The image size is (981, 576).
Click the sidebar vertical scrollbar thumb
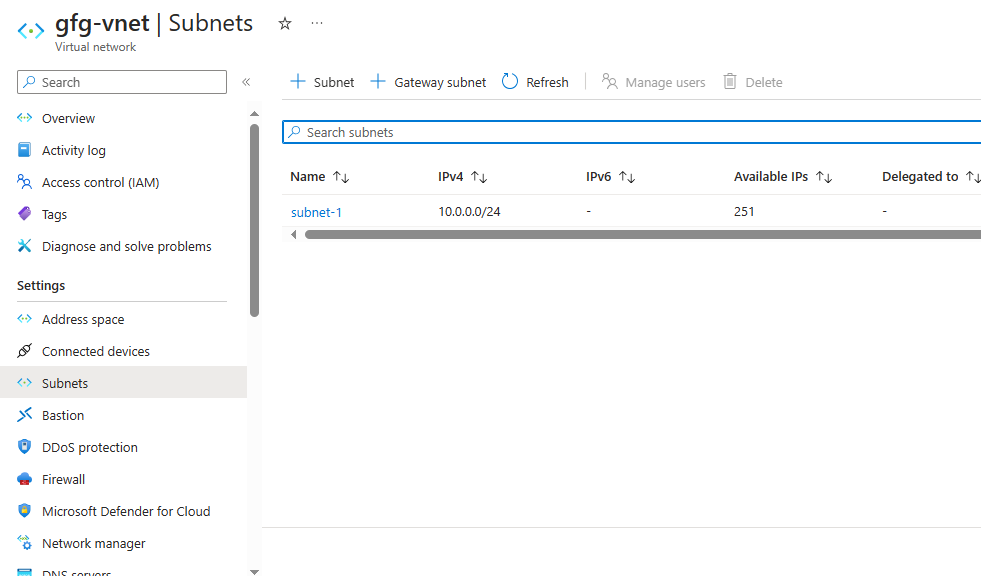[x=254, y=220]
